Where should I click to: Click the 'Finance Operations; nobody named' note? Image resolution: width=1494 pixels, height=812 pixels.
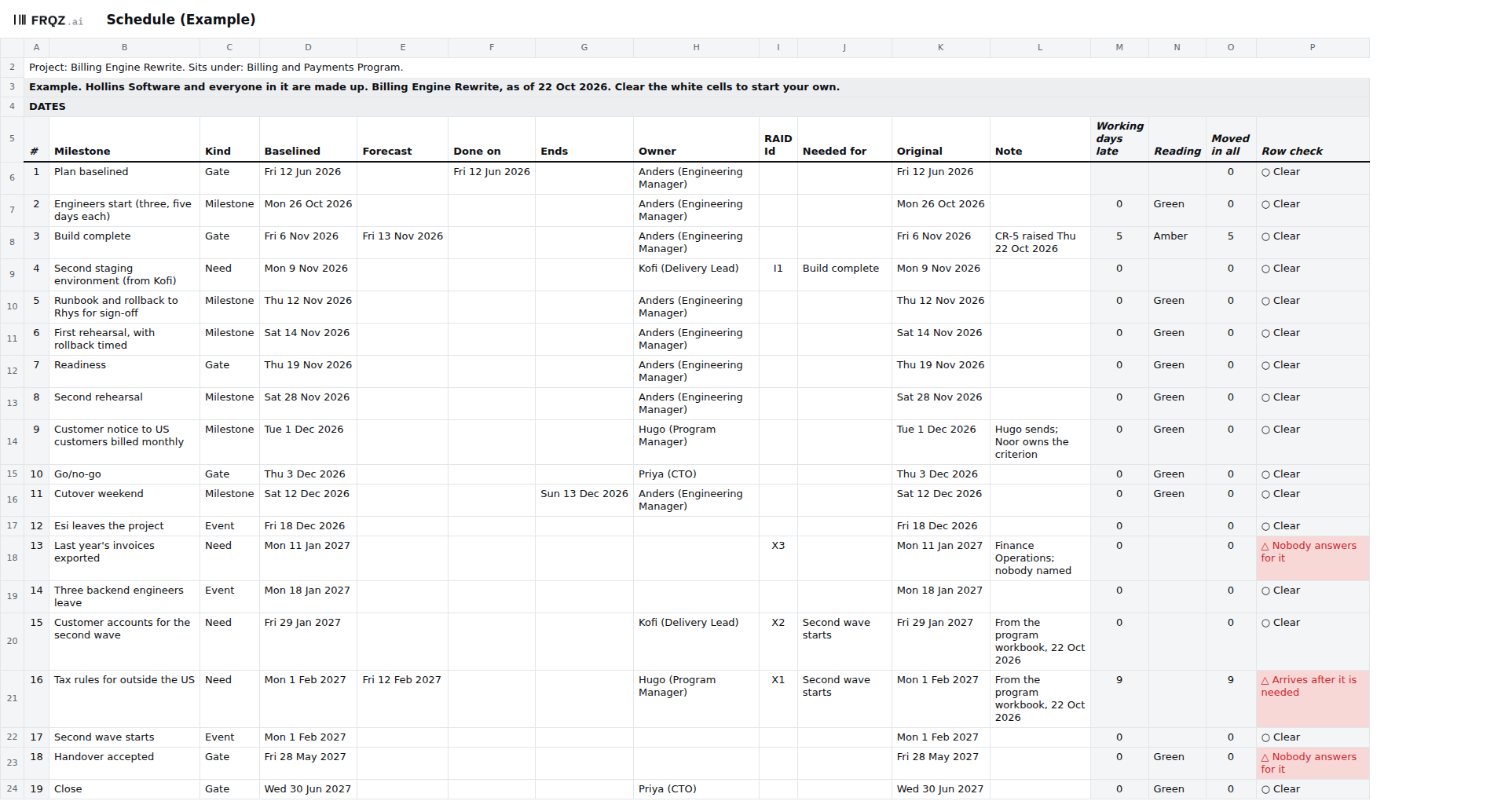1040,558
